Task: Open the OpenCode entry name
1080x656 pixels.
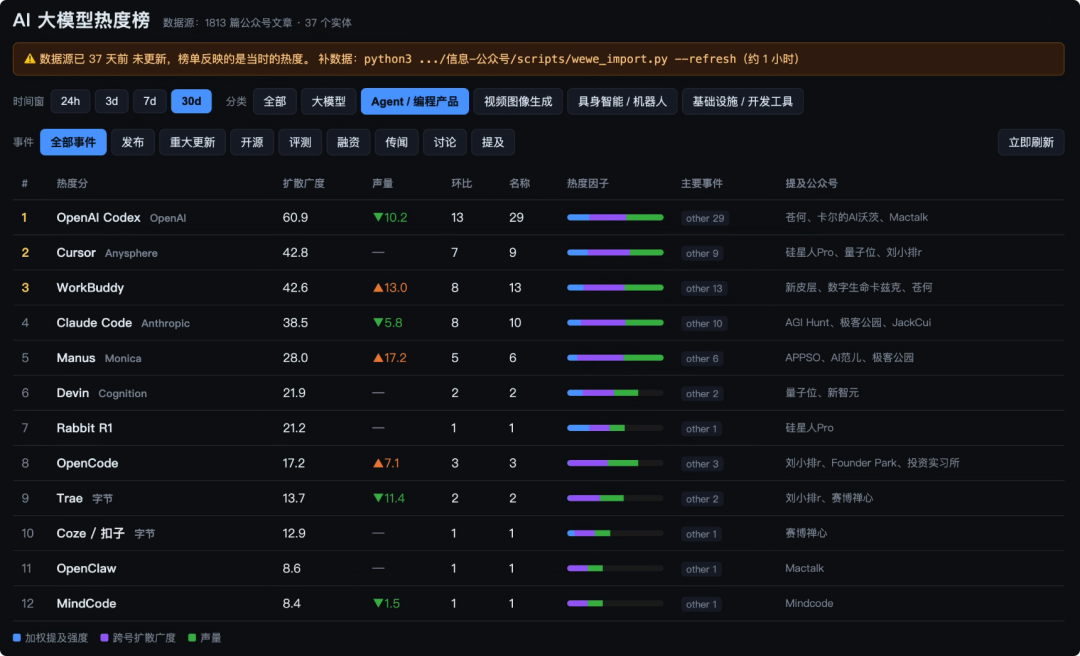Action: pyautogui.click(x=87, y=464)
